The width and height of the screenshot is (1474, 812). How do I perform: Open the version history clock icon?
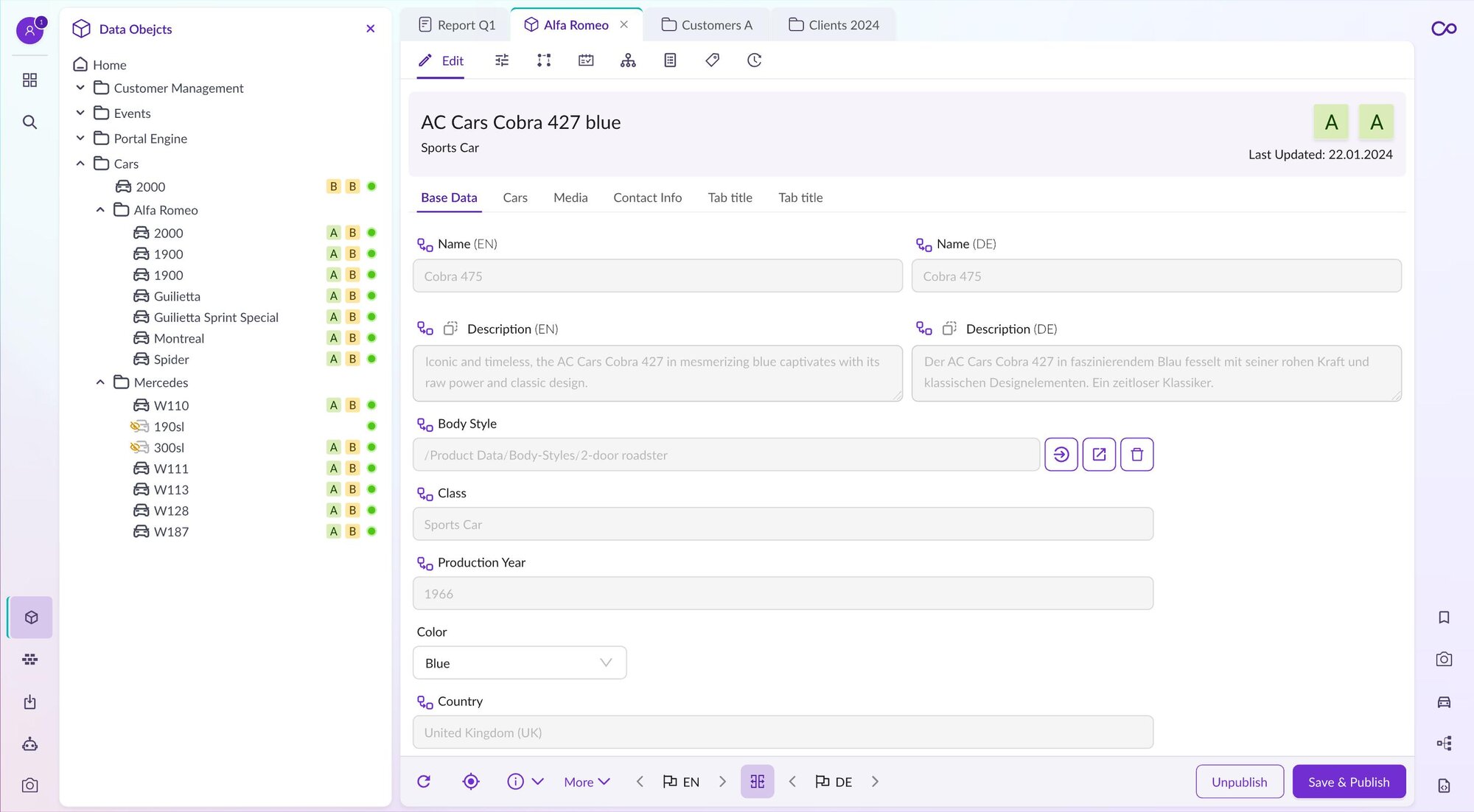click(x=754, y=60)
